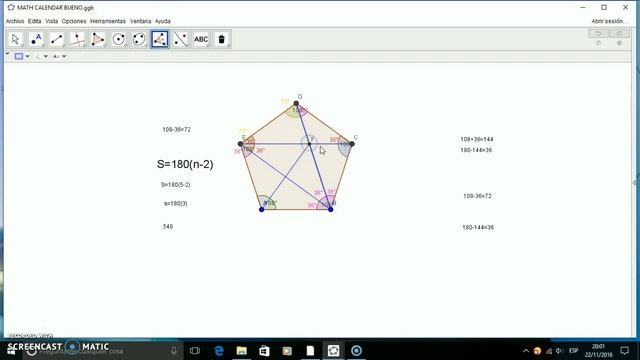Open the Opciones menu
Viewport: 640px width, 360px height.
tap(74, 21)
